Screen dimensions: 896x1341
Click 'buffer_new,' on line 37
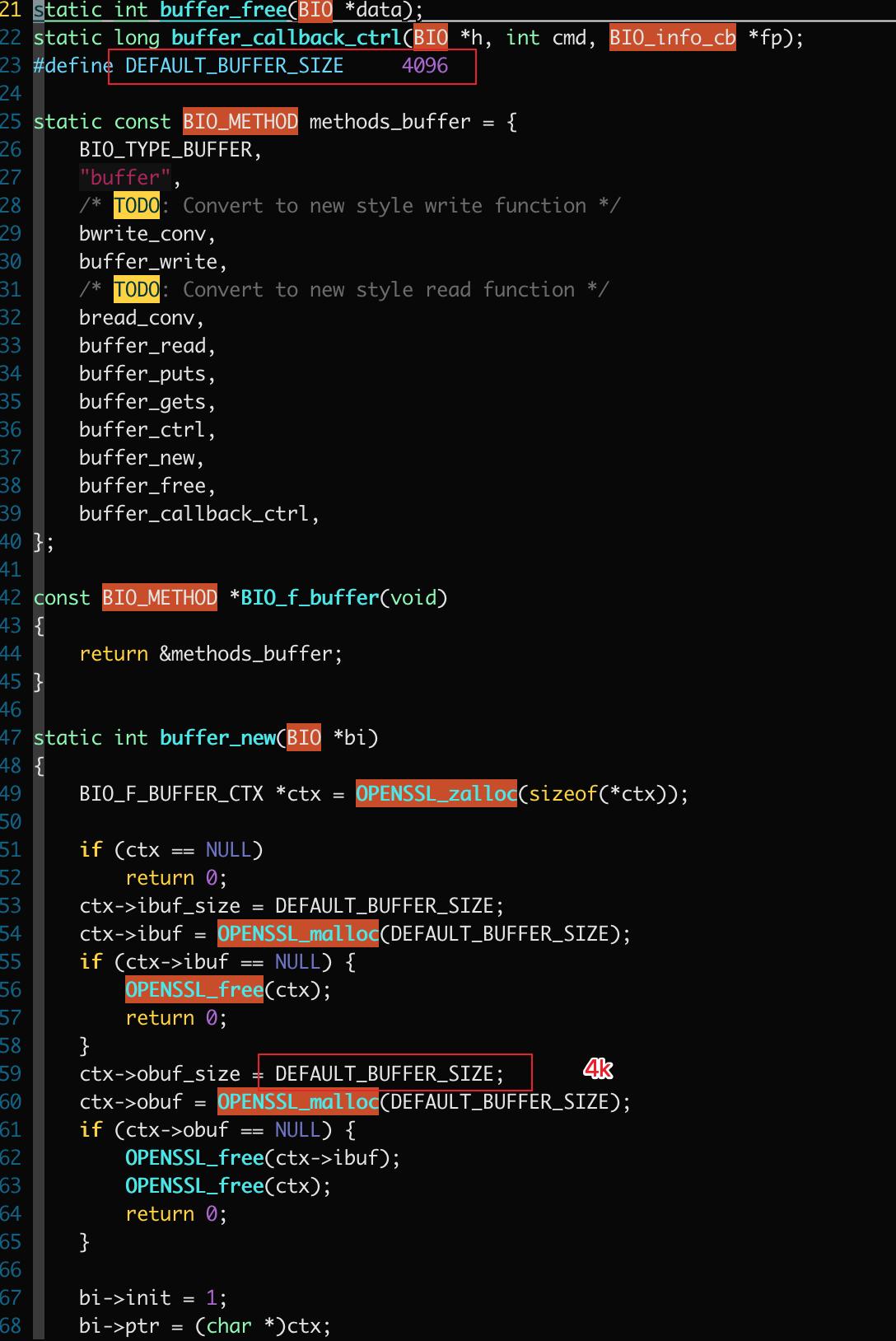pyautogui.click(x=142, y=458)
